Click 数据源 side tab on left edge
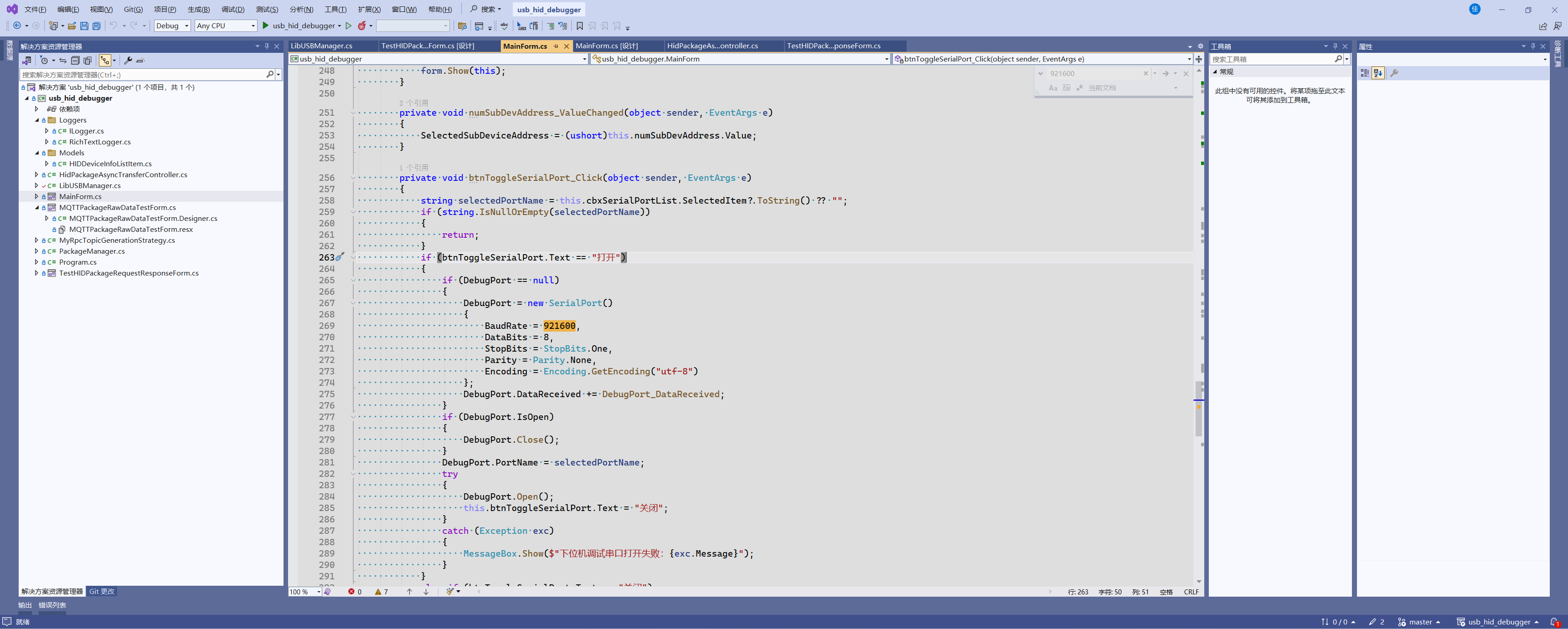This screenshot has height=629, width=1568. pyautogui.click(x=9, y=51)
